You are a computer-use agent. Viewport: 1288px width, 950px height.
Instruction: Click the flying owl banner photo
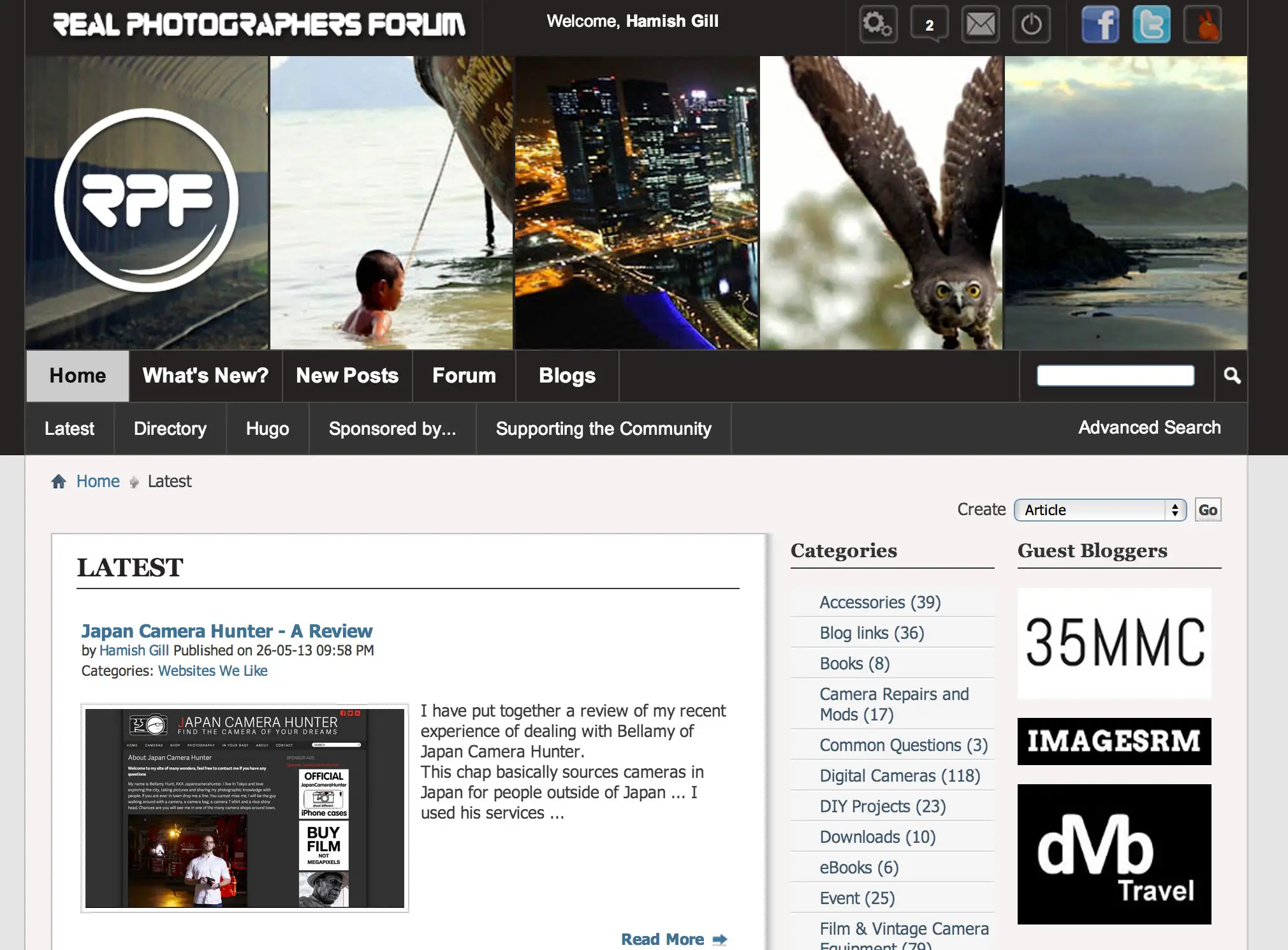(x=881, y=202)
